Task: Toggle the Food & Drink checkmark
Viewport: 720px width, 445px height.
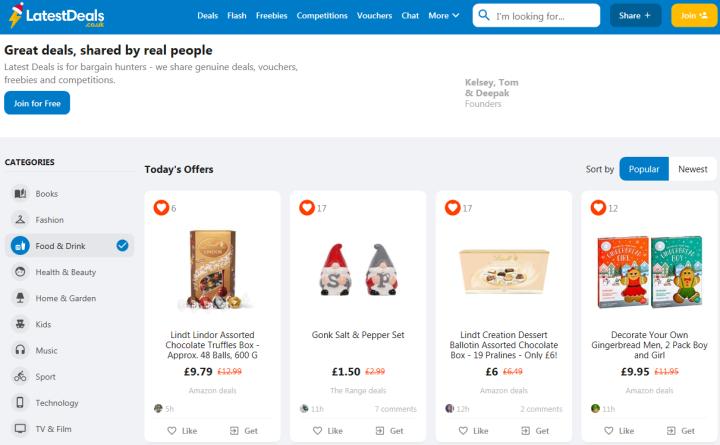Action: 122,245
